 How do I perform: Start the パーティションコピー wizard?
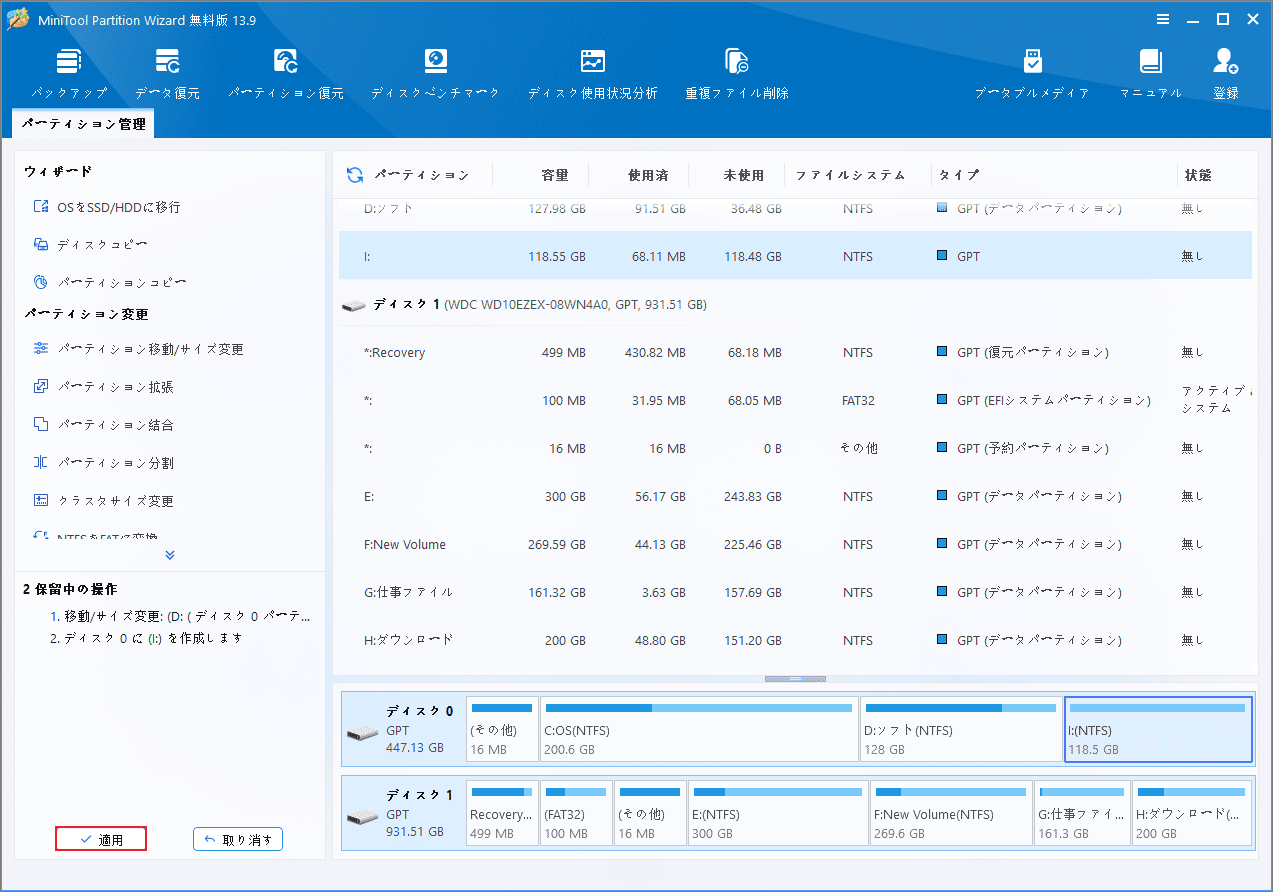coord(109,283)
